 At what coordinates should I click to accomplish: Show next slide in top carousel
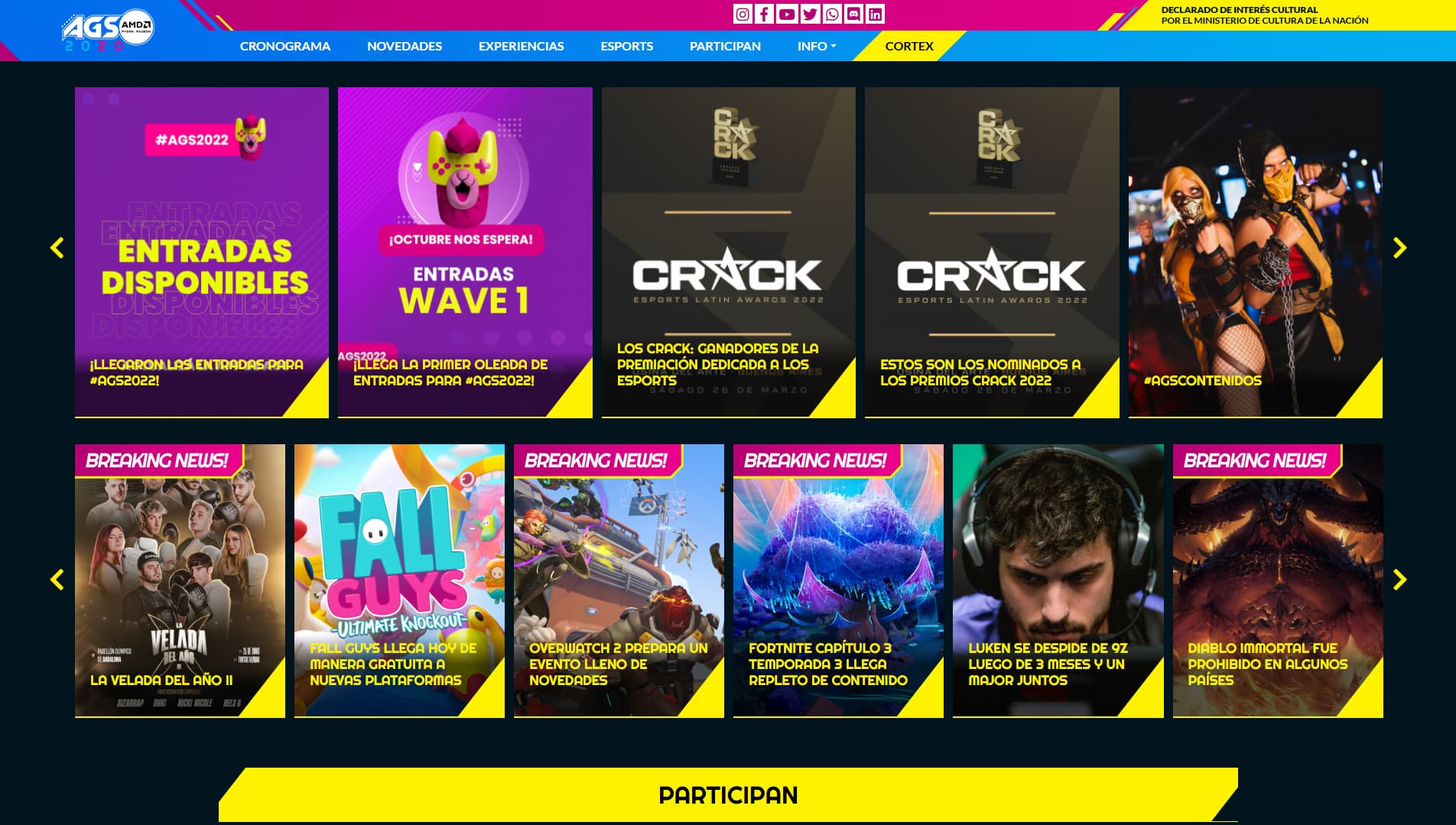pyautogui.click(x=1399, y=248)
